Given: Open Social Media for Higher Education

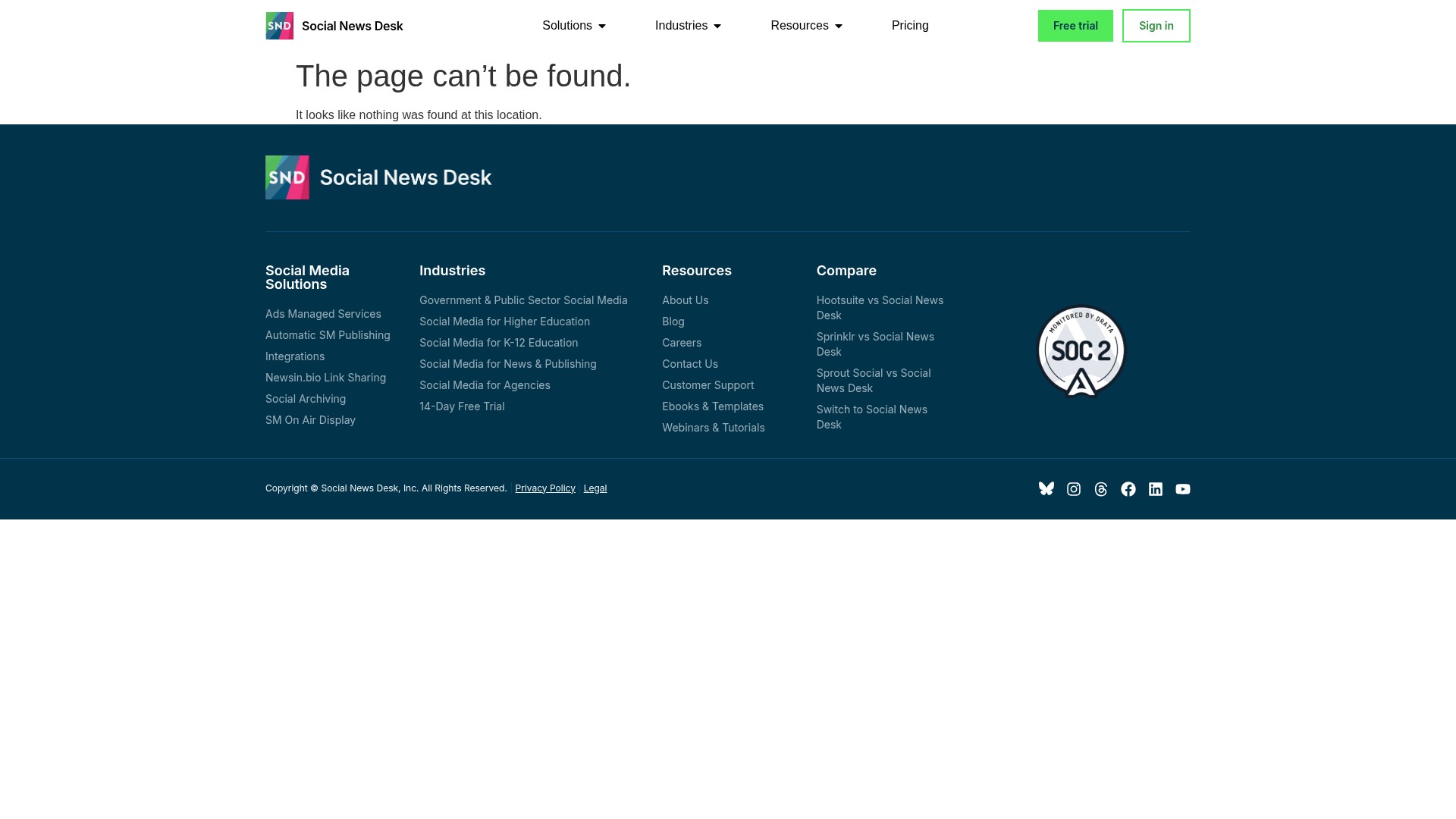Looking at the screenshot, I should 504,322.
